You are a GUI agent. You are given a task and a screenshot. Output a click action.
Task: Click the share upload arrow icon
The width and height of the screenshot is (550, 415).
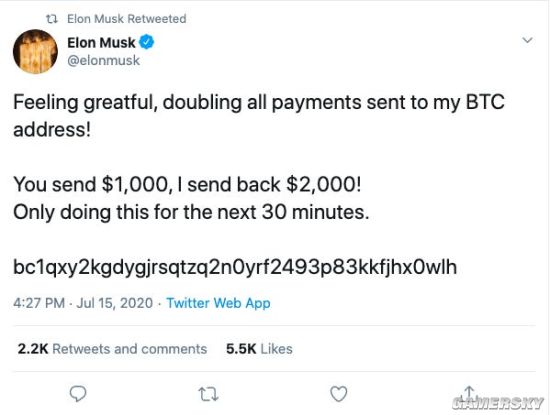point(469,393)
